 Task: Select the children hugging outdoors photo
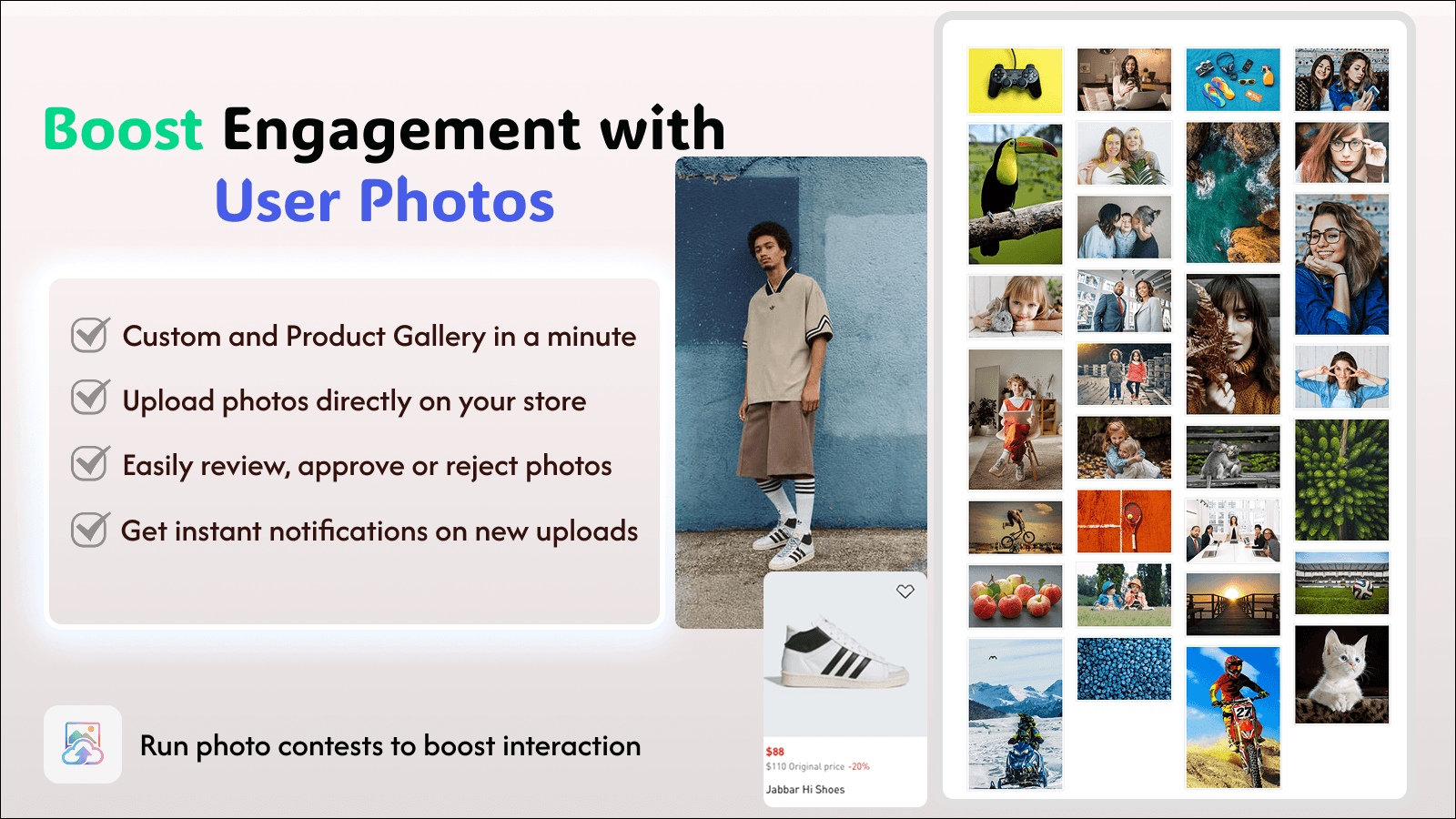tap(1125, 448)
